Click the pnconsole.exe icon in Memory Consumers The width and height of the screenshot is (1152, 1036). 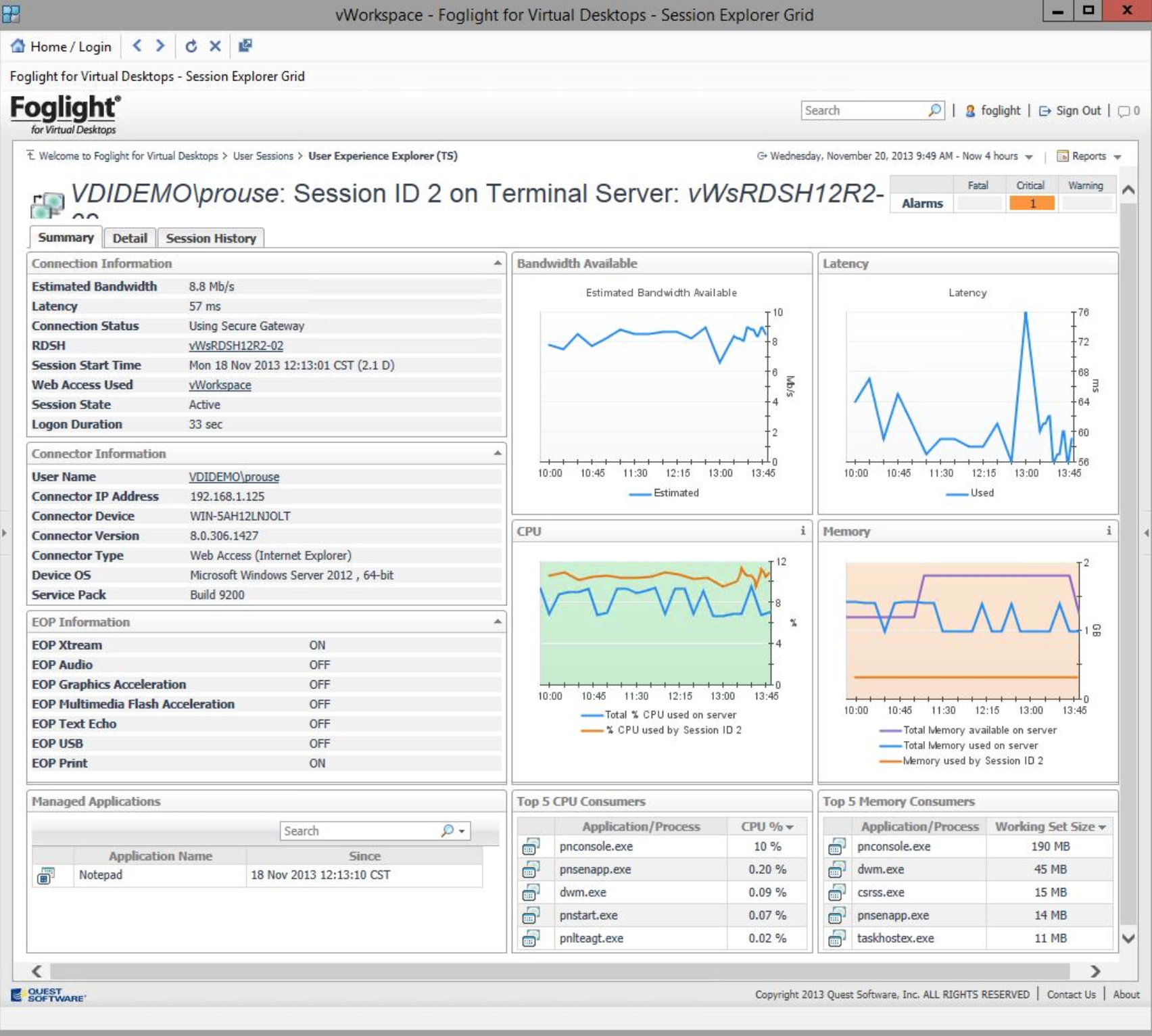pos(837,847)
